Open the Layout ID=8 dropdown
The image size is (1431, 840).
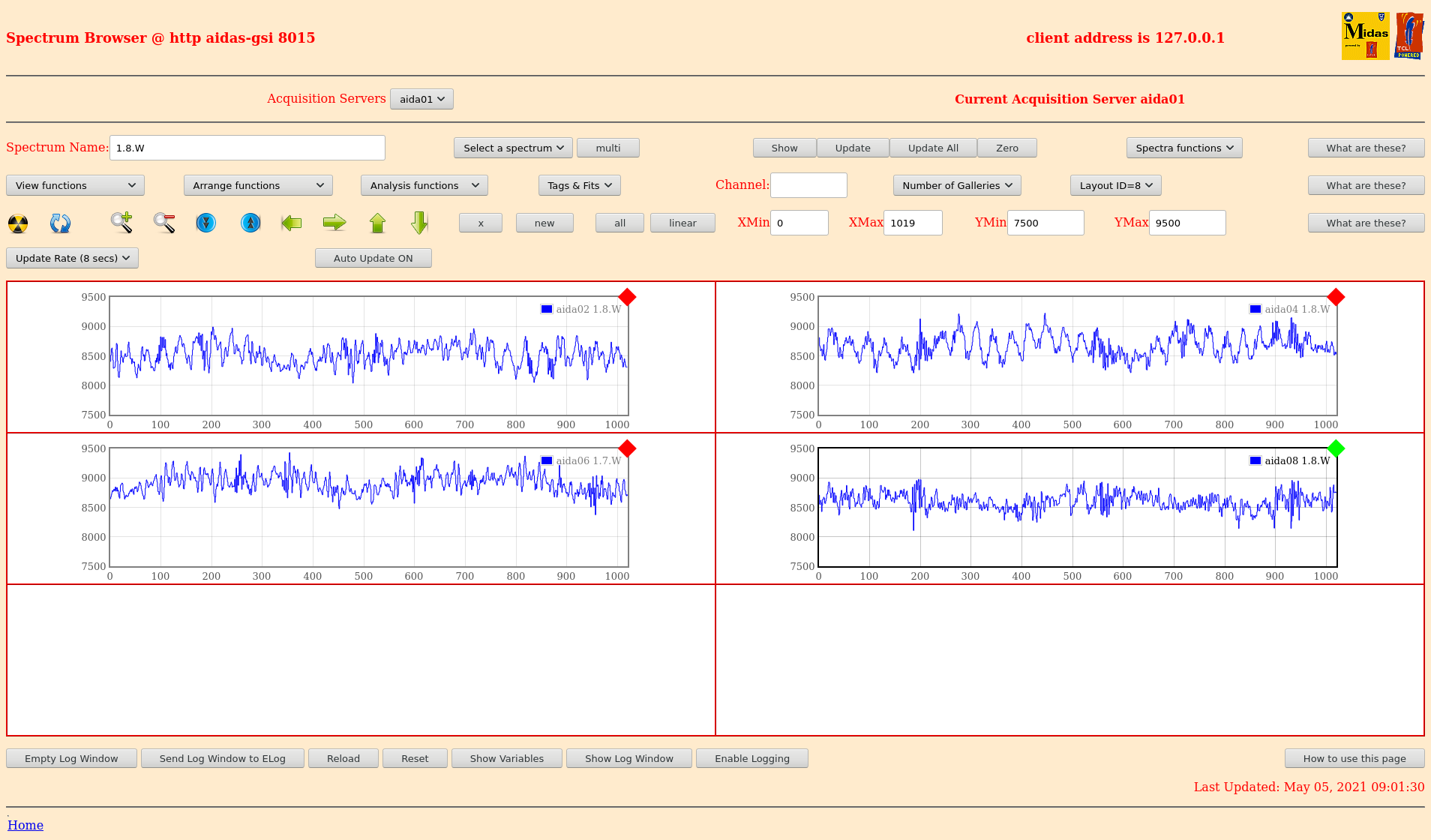coord(1116,185)
